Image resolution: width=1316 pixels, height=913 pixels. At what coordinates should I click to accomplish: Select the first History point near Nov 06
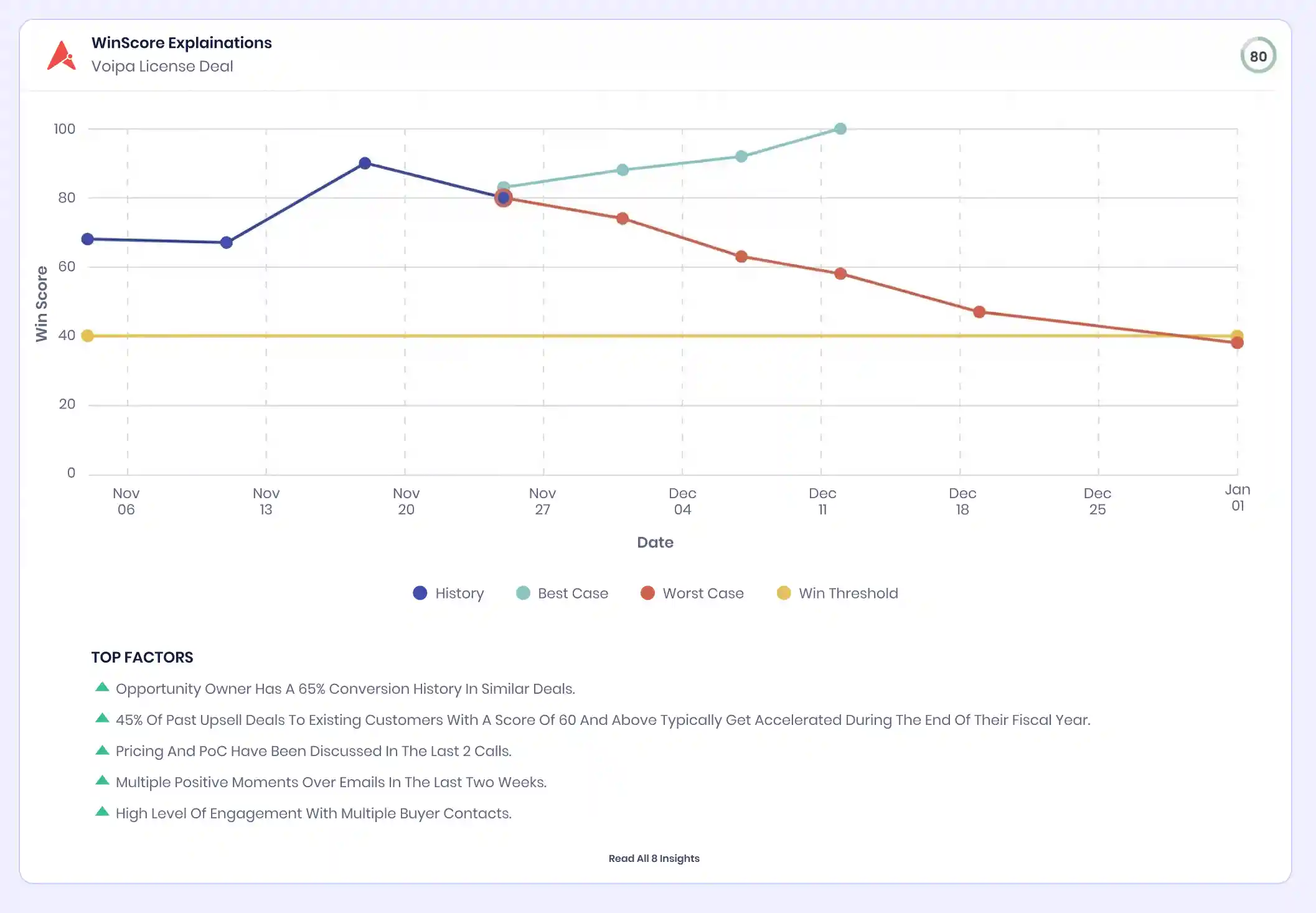[88, 239]
